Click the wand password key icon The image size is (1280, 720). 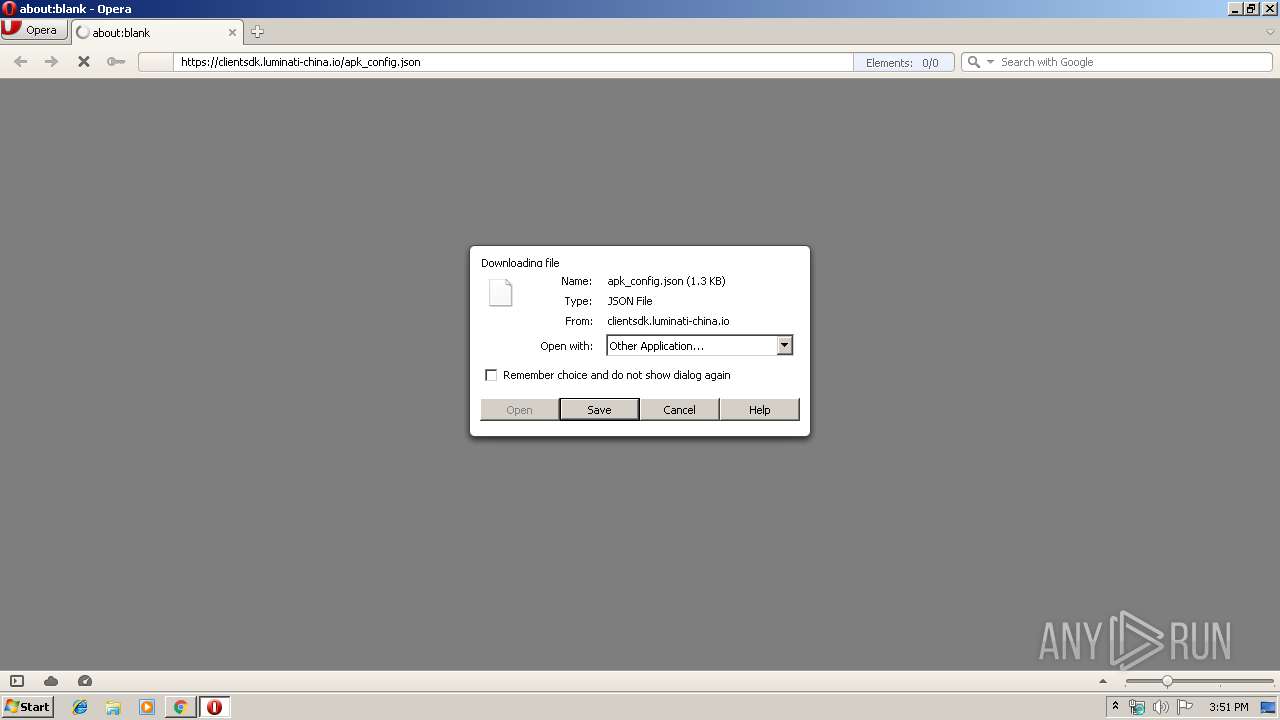click(x=116, y=62)
